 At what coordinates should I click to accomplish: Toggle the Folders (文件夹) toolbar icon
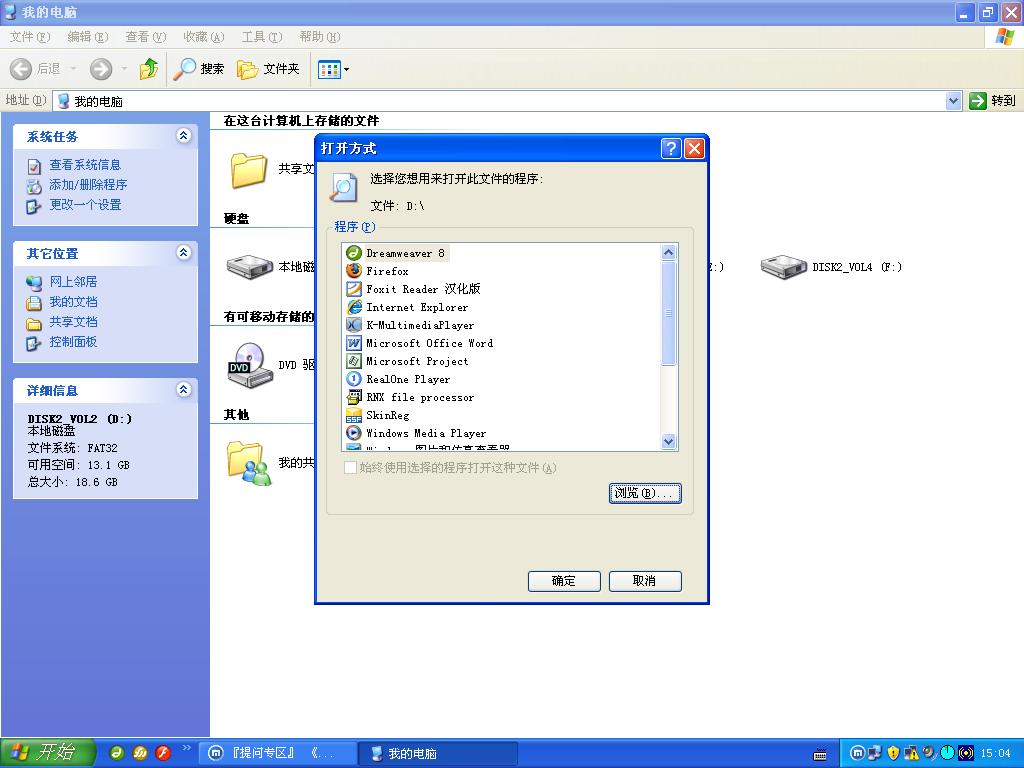click(247, 69)
